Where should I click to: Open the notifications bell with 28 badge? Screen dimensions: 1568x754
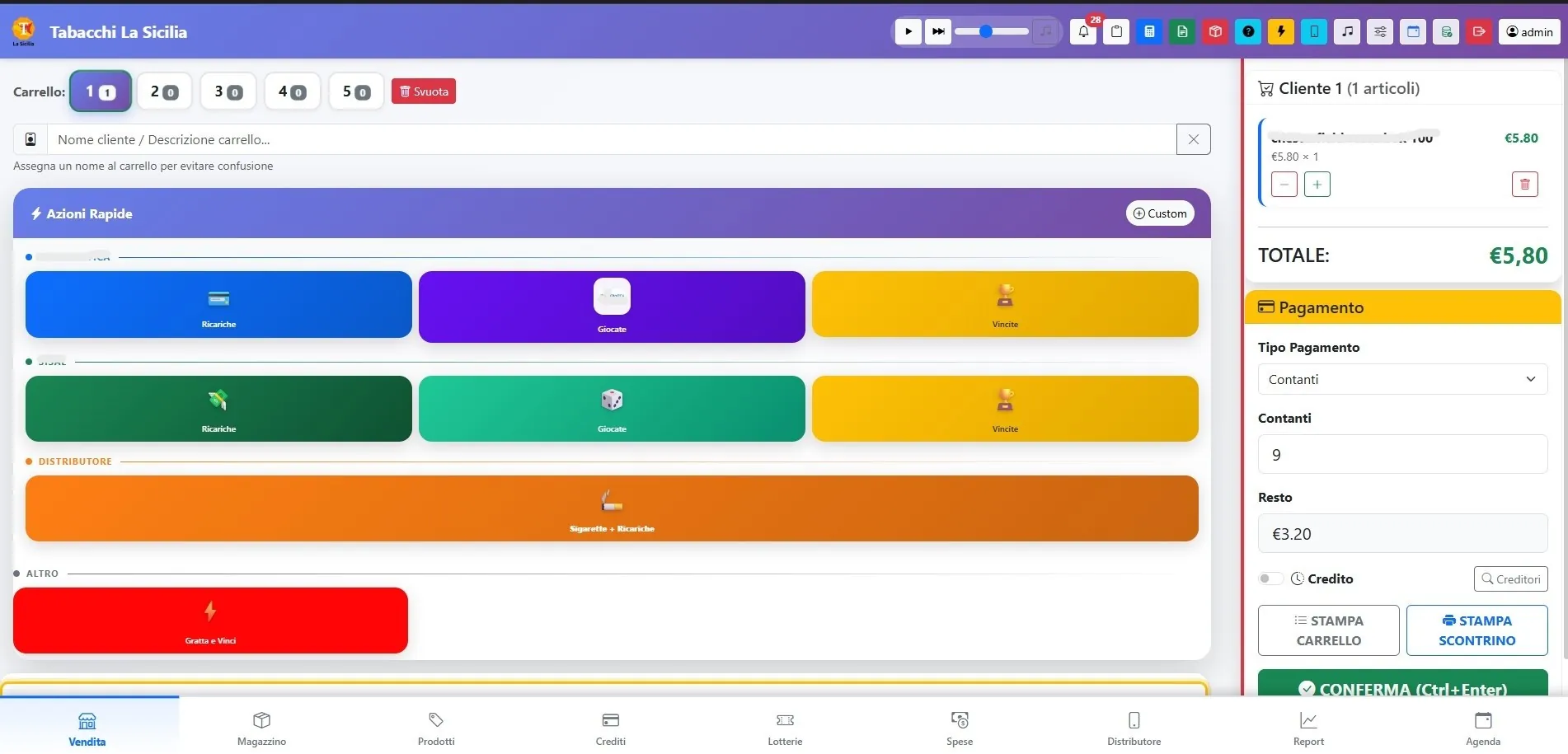coord(1083,32)
